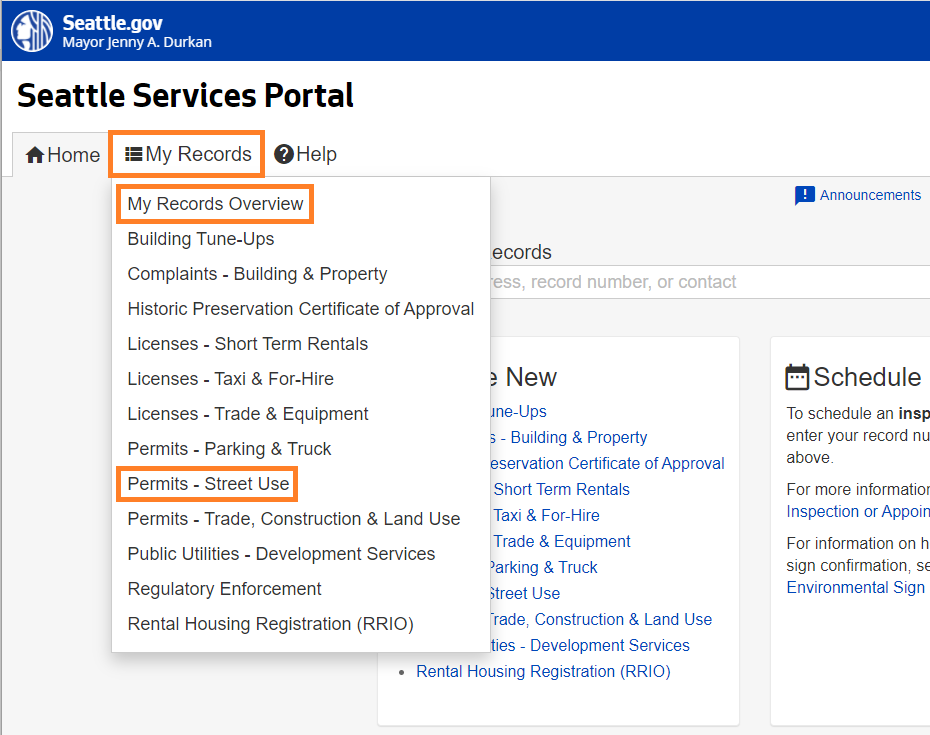
Task: Select My Records Overview from the menu
Action: (x=214, y=203)
